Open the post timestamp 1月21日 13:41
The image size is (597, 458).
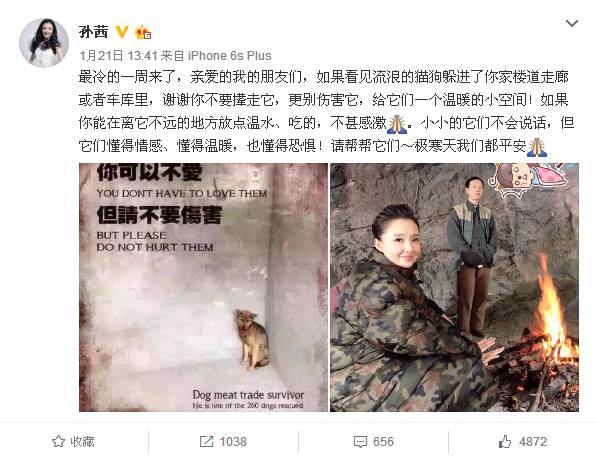118,56
